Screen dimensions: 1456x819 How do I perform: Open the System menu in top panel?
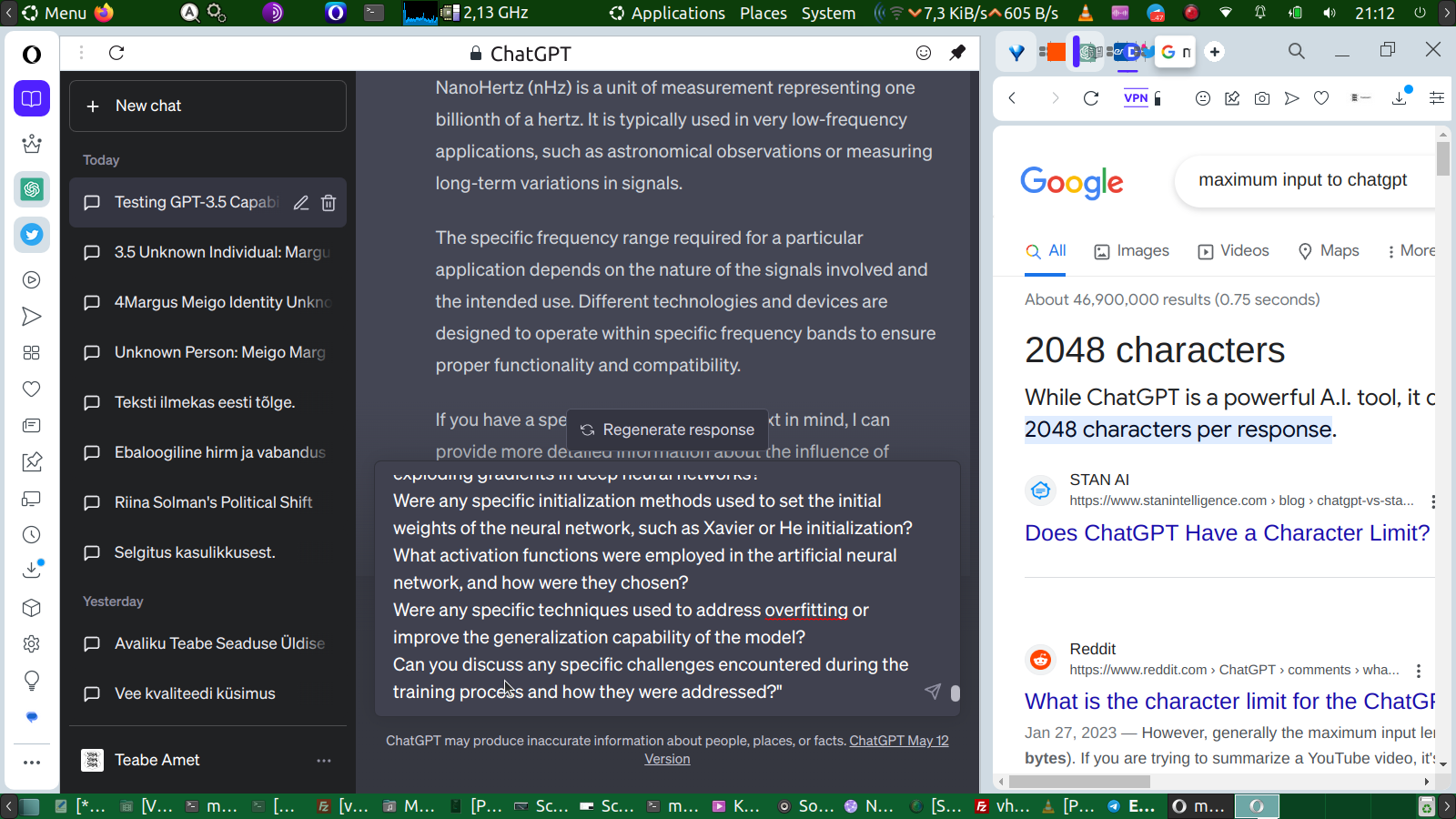click(828, 13)
